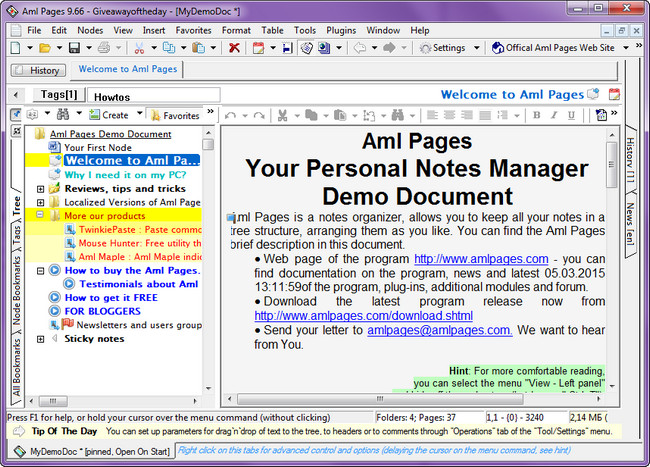Open the Favorites menu
Image resolution: width=650 pixels, height=467 pixels.
(193, 30)
